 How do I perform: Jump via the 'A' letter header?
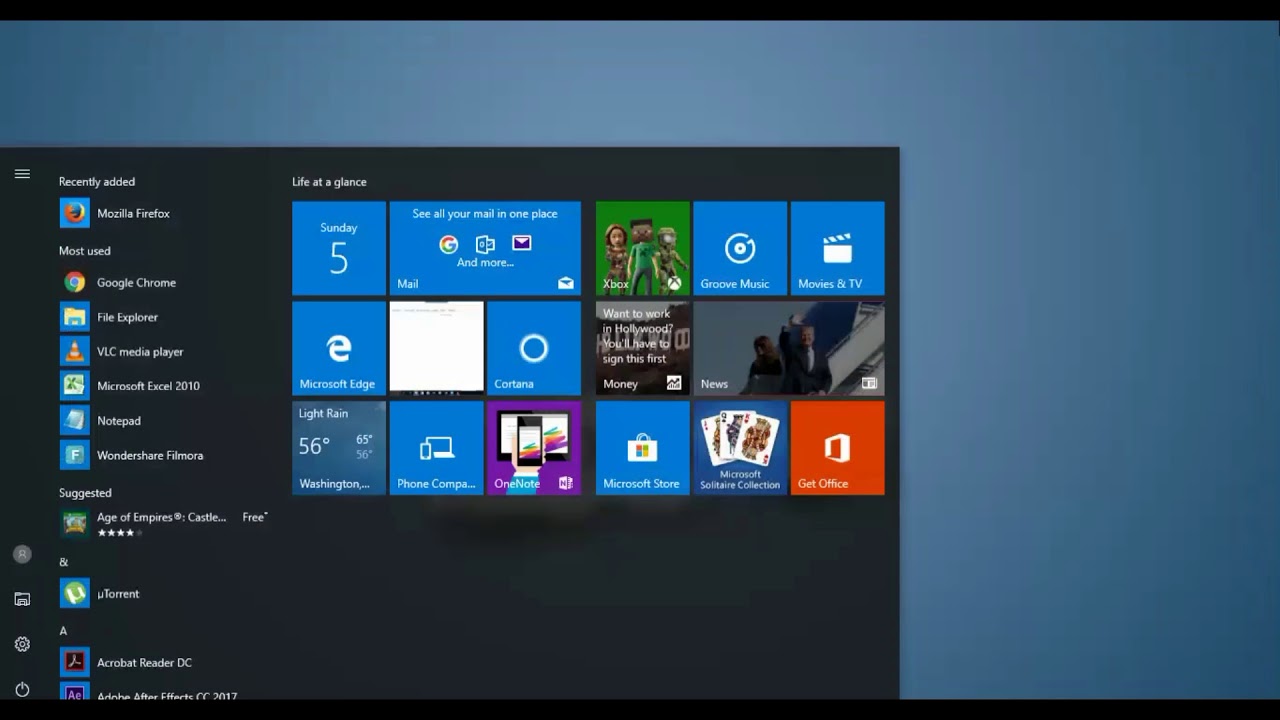coord(63,631)
